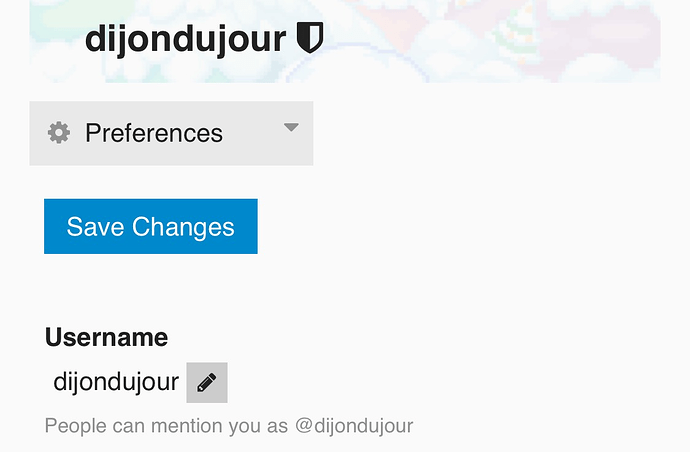The image size is (690, 452).
Task: Click the dijondujour username value text
Action: [x=116, y=381]
